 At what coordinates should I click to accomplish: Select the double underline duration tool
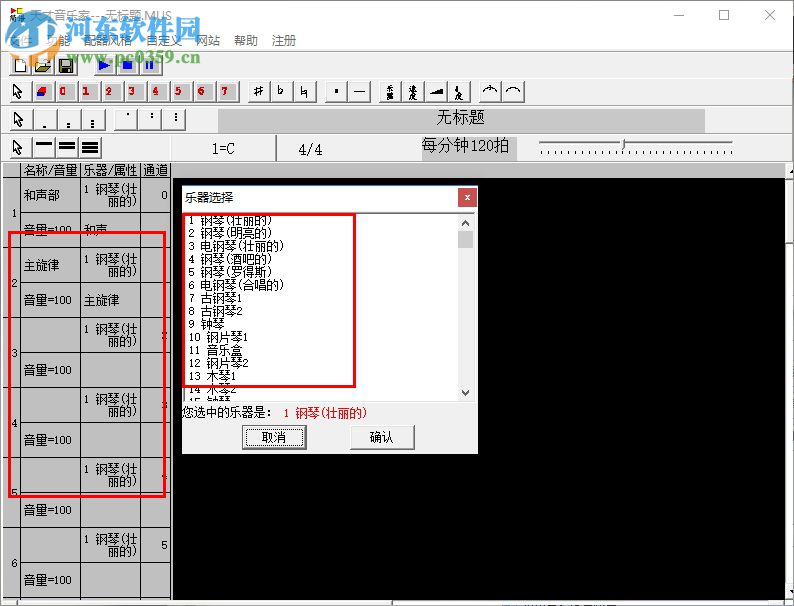(x=67, y=147)
